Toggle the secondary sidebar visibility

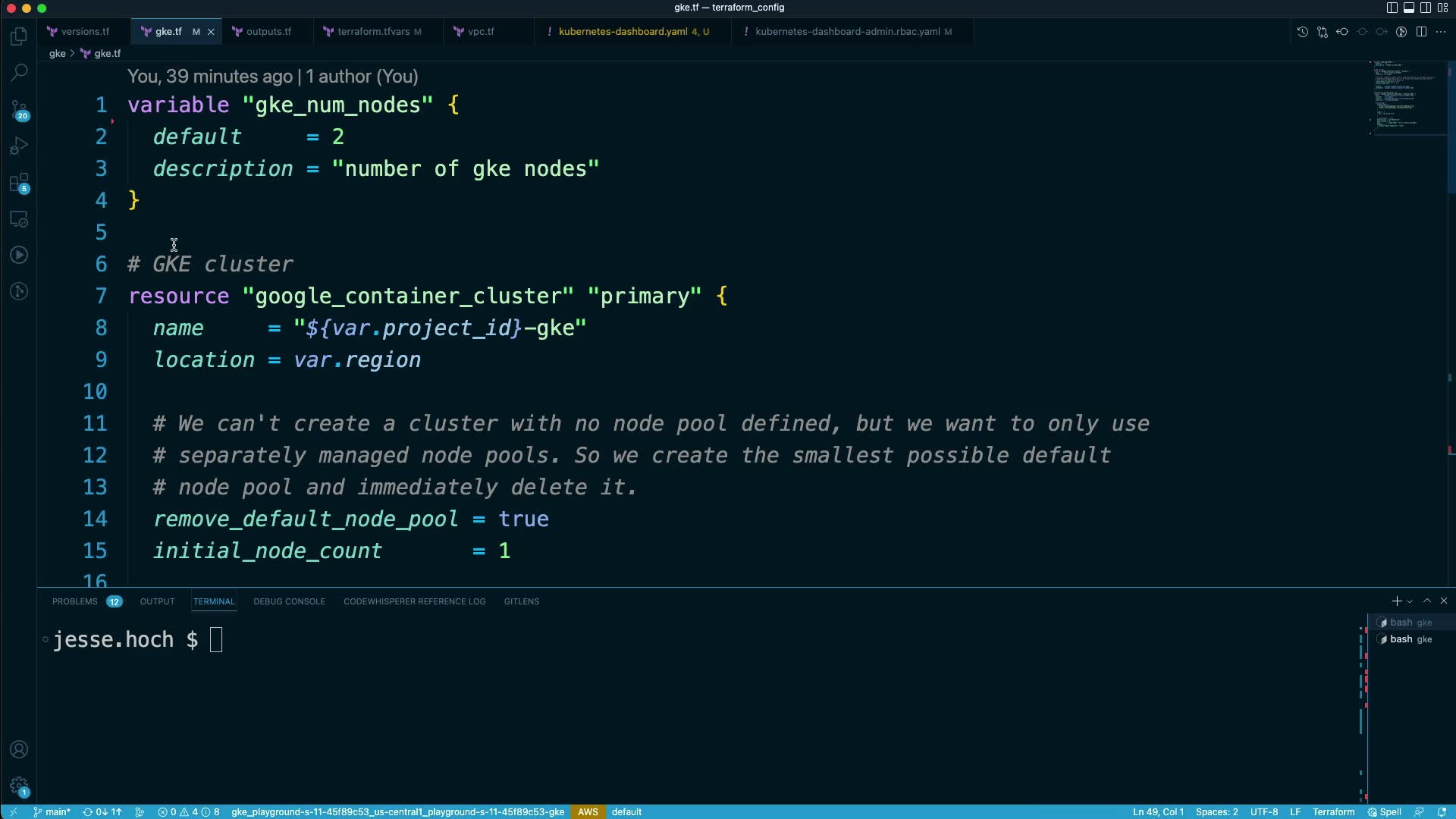(1425, 8)
